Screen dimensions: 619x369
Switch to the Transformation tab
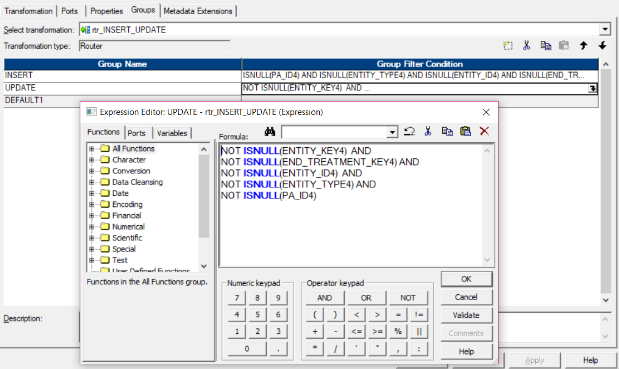click(x=28, y=11)
